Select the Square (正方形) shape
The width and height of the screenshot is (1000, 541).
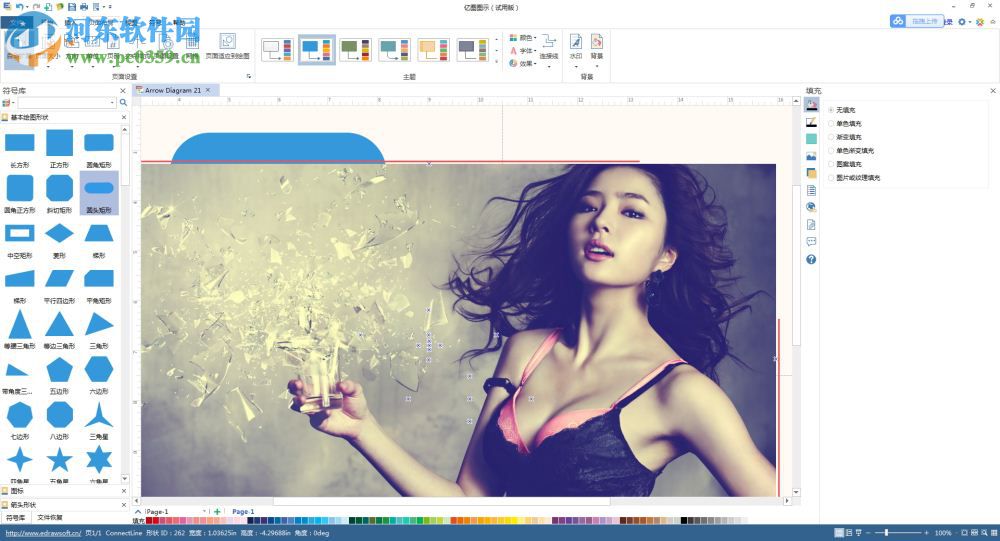point(59,143)
